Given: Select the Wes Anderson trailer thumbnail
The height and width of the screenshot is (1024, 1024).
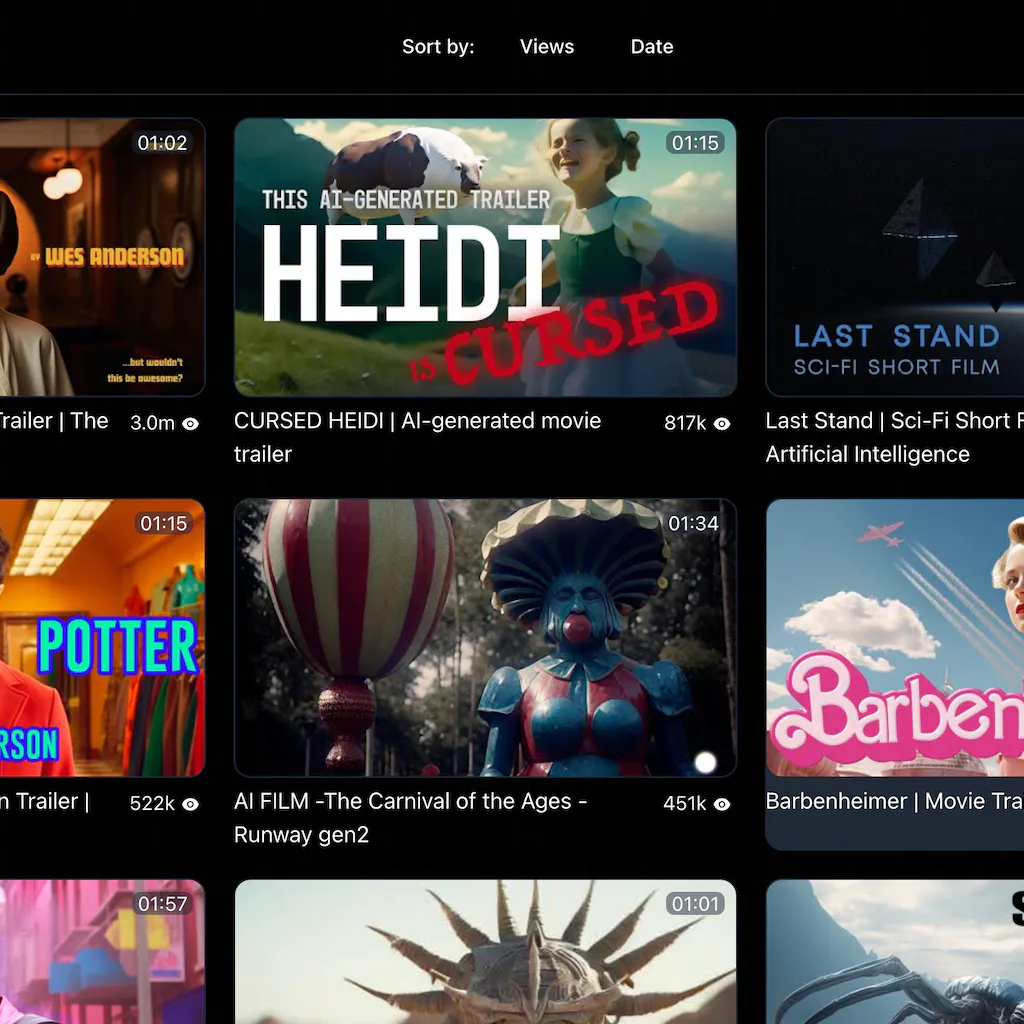Looking at the screenshot, I should pos(100,257).
